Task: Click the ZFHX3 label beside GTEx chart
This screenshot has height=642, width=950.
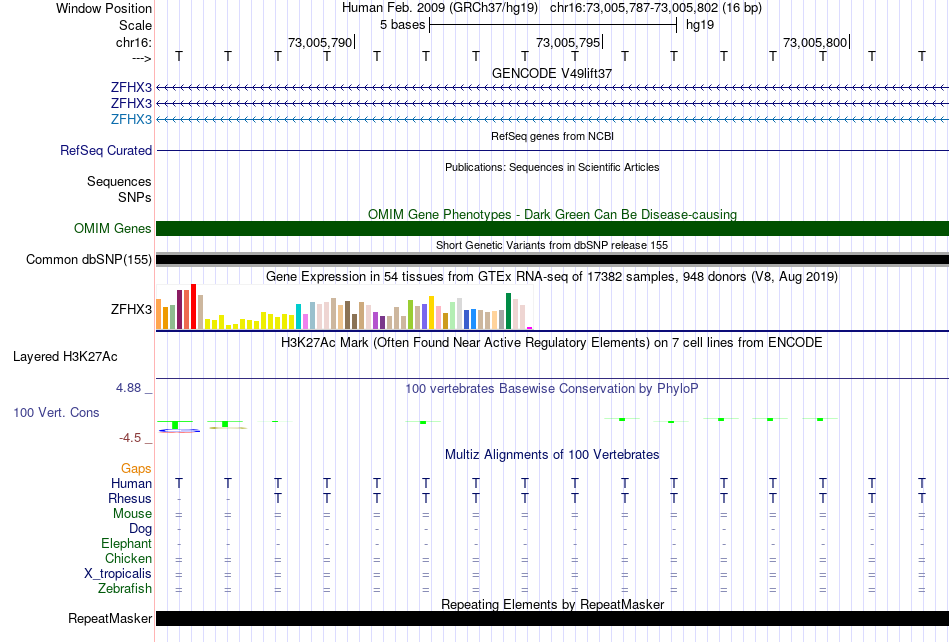Action: 131,309
